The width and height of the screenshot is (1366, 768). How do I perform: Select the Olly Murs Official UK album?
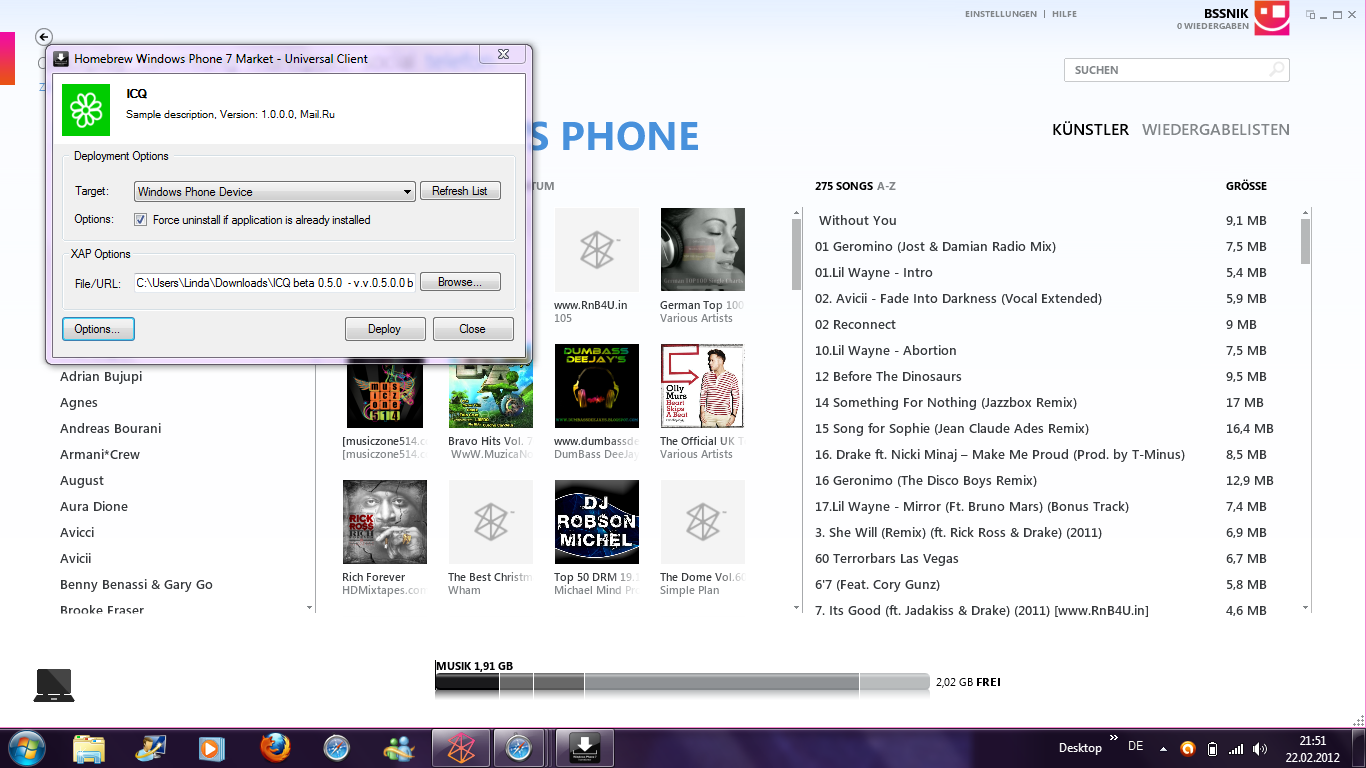702,386
